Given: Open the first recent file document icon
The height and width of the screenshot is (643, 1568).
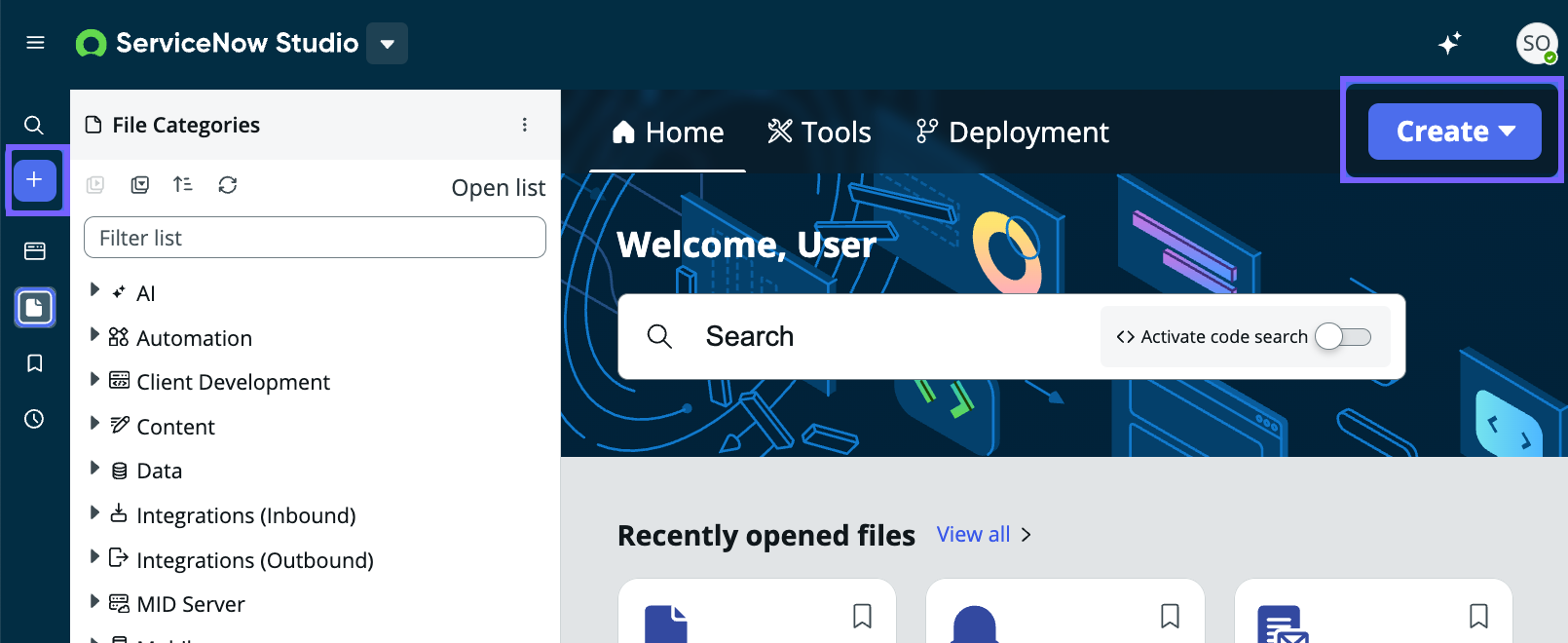Looking at the screenshot, I should (x=666, y=624).
